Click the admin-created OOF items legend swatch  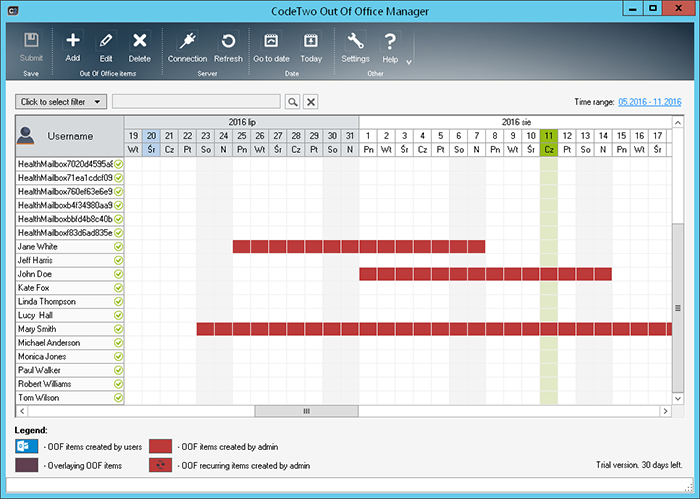click(x=160, y=446)
